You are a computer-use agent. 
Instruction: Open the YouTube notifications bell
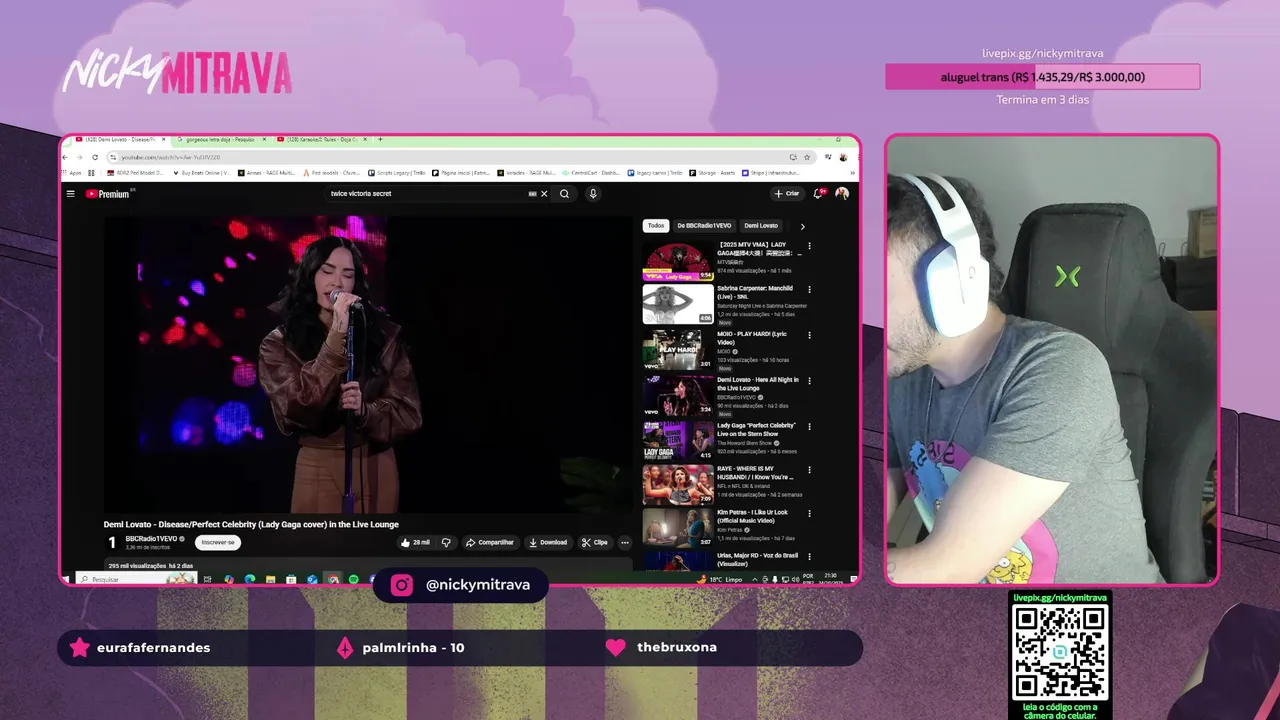tap(819, 193)
